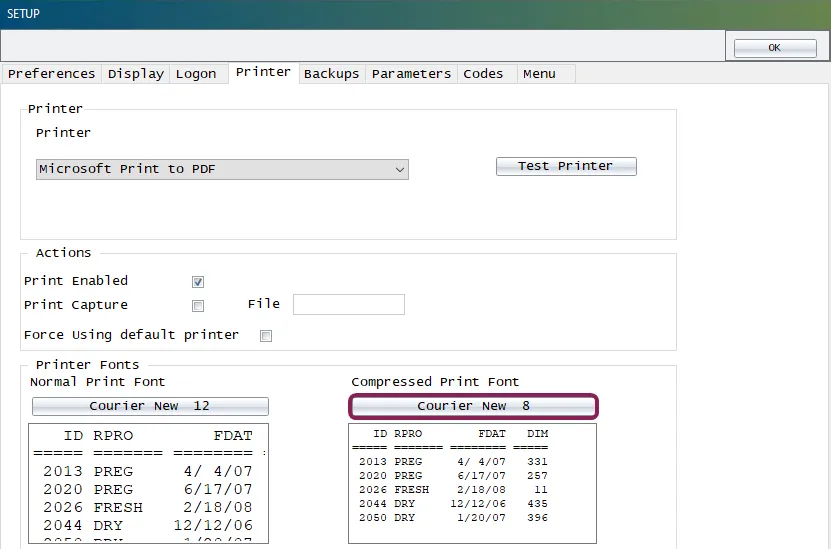The width and height of the screenshot is (831, 549).
Task: Click the 2044 DRY row in the compressed font preview
Action: (453, 503)
